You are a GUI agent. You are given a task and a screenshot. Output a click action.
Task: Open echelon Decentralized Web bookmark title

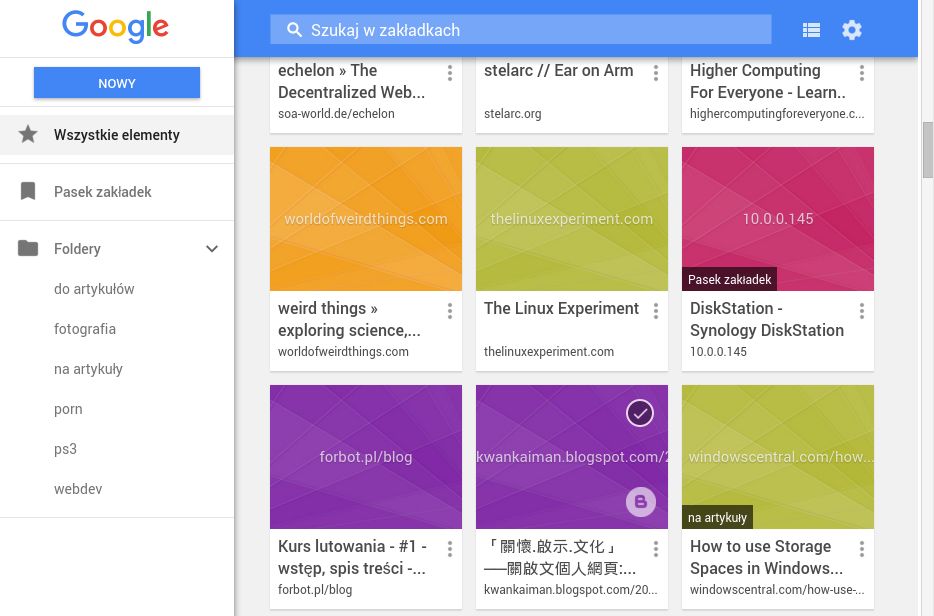point(351,81)
